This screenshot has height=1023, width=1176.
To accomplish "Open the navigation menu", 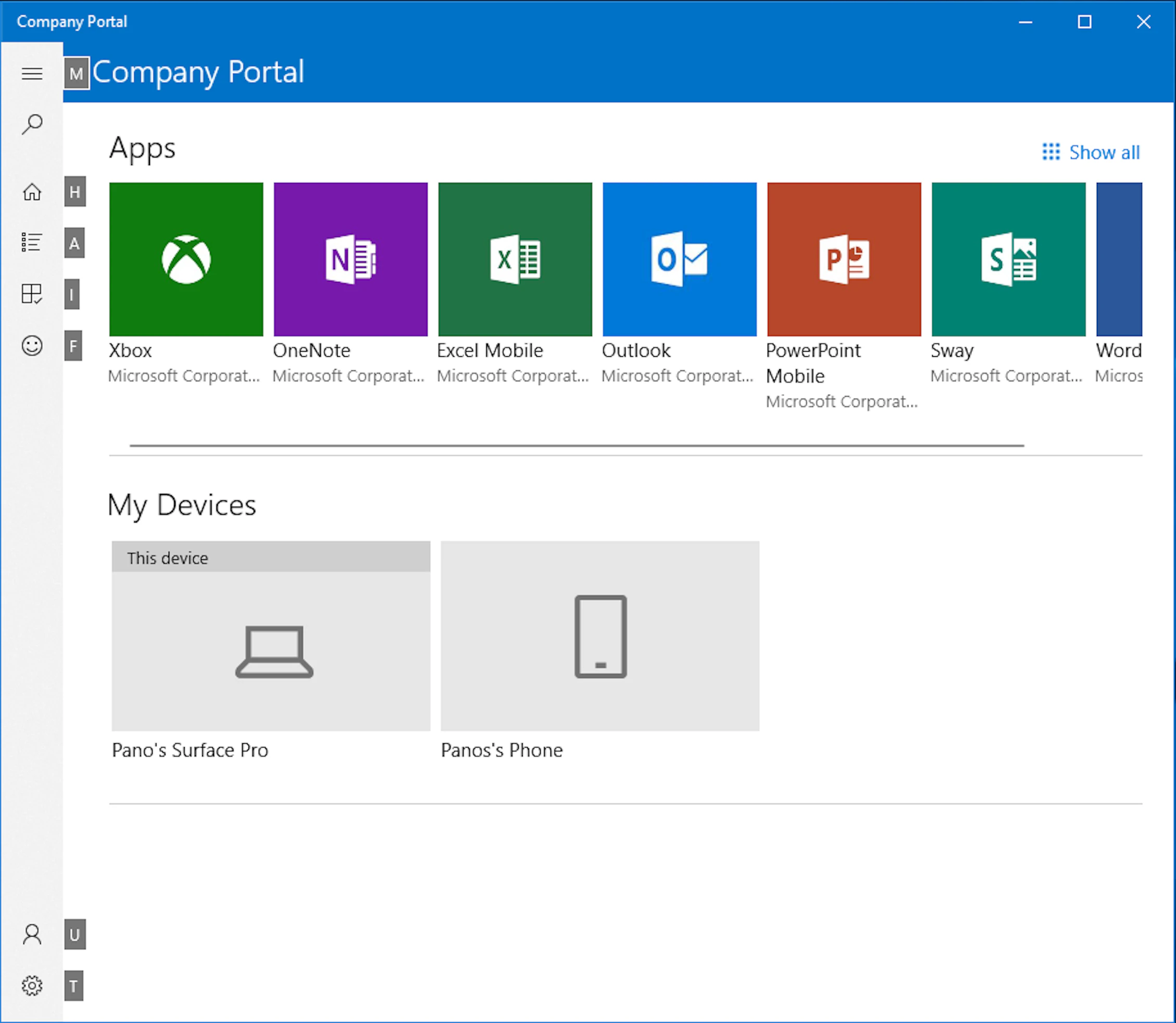I will pos(32,73).
